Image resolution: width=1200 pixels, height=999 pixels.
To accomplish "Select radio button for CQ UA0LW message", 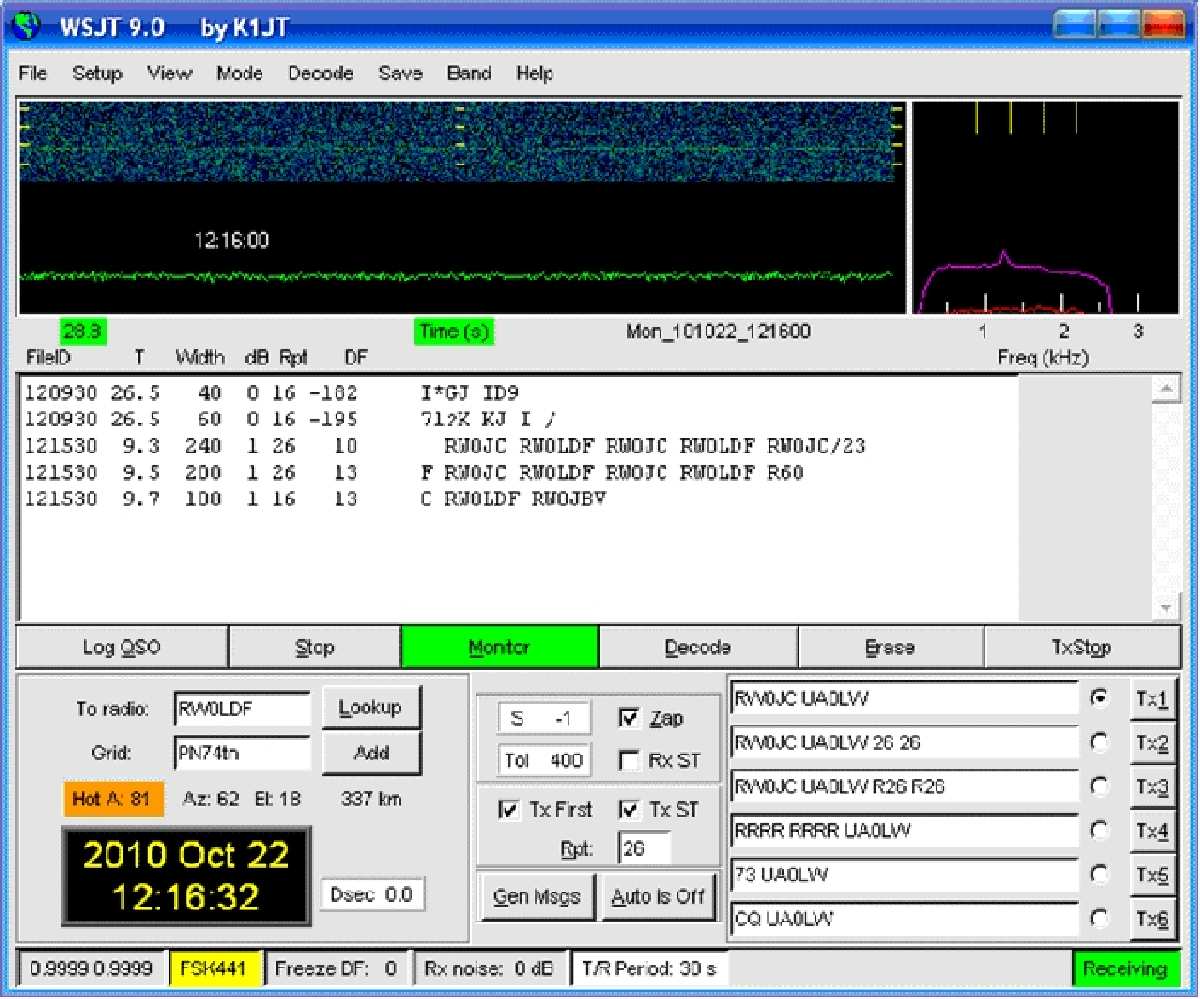I will 1100,918.
